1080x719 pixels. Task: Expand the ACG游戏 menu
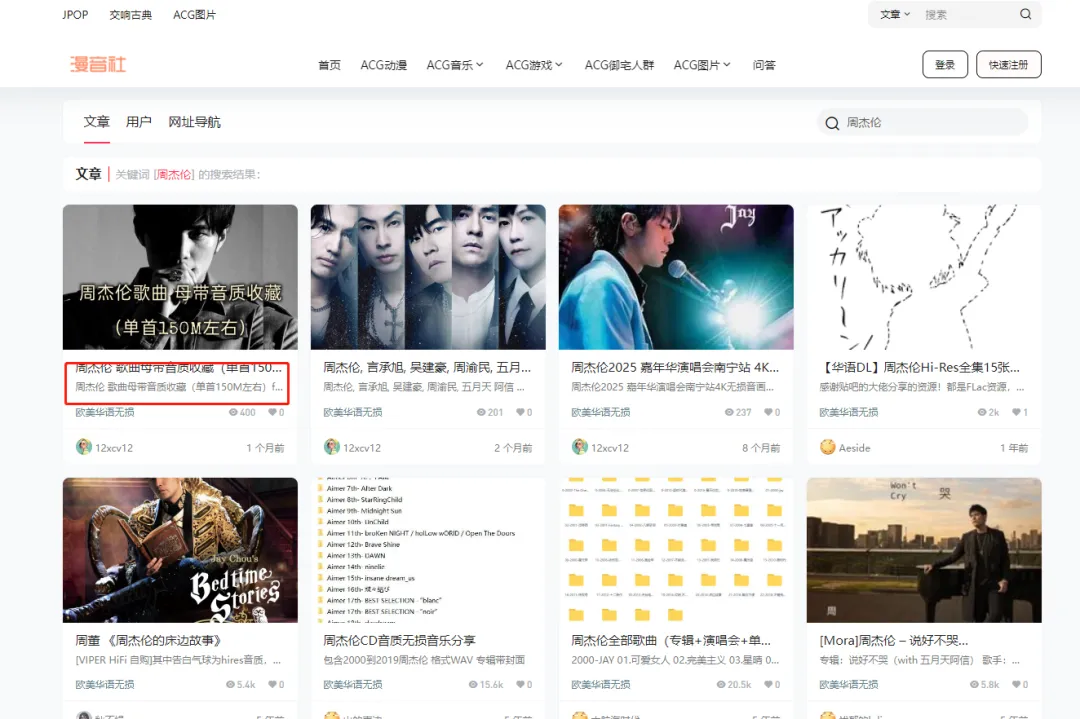point(534,65)
